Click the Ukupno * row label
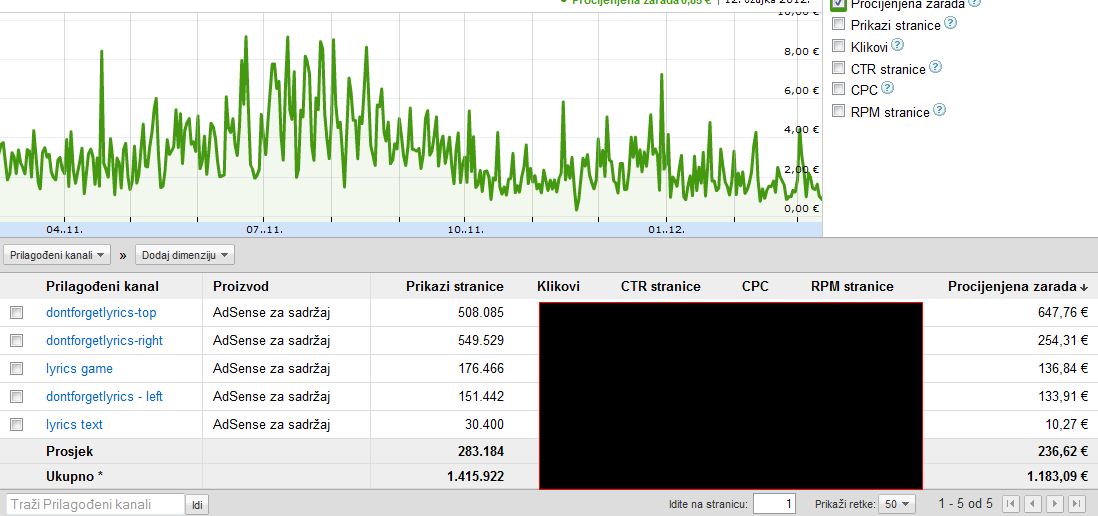The height and width of the screenshot is (516, 1098). pos(74,476)
